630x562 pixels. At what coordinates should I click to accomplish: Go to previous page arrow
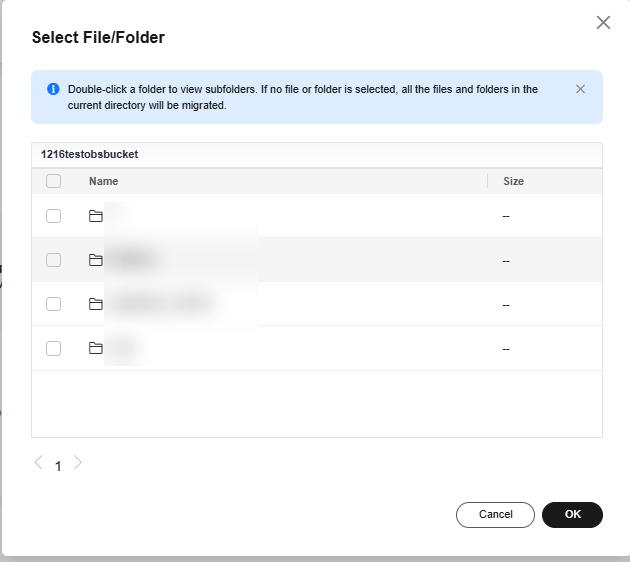pyautogui.click(x=39, y=462)
